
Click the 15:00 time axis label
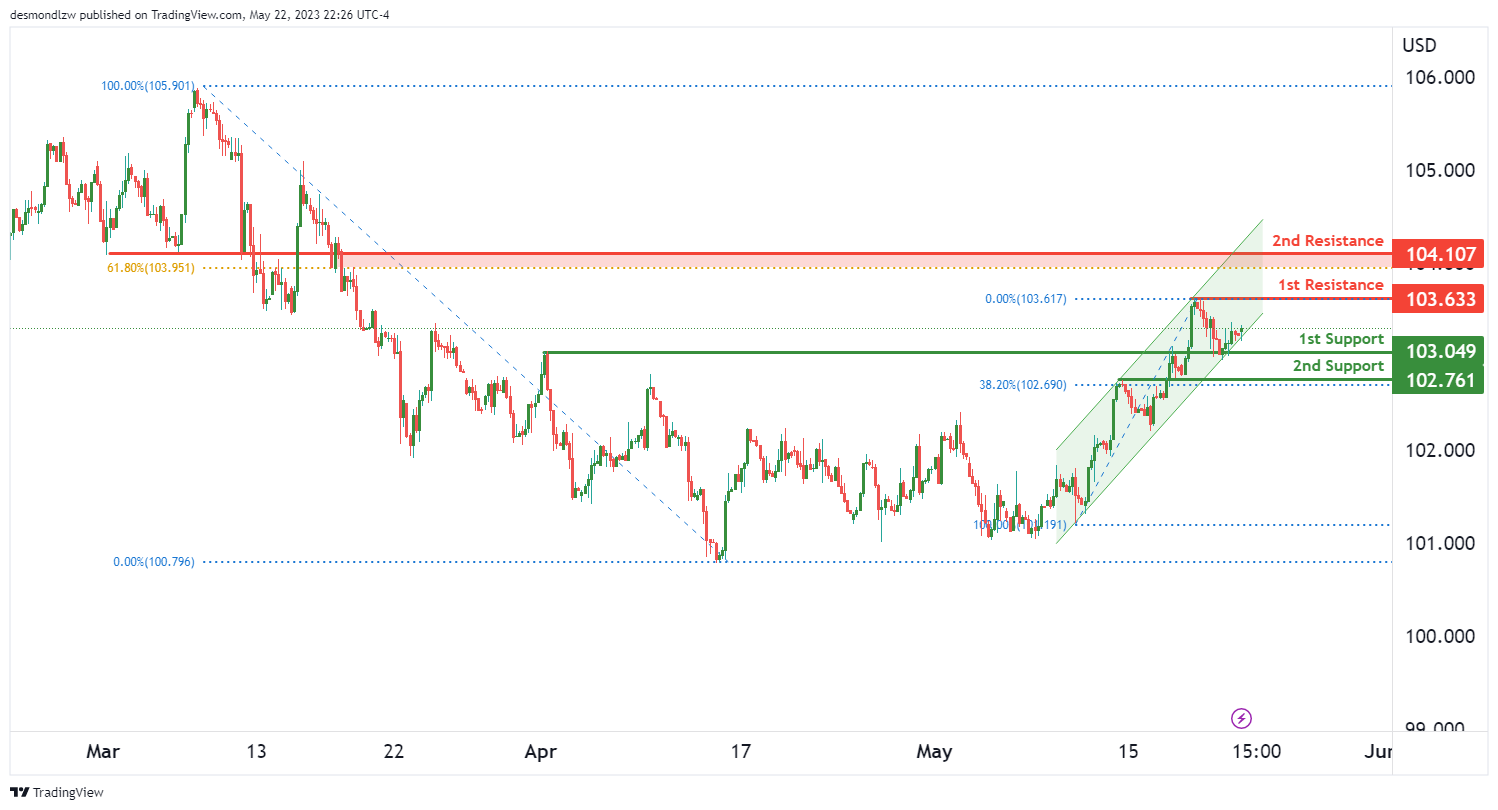tap(1256, 751)
